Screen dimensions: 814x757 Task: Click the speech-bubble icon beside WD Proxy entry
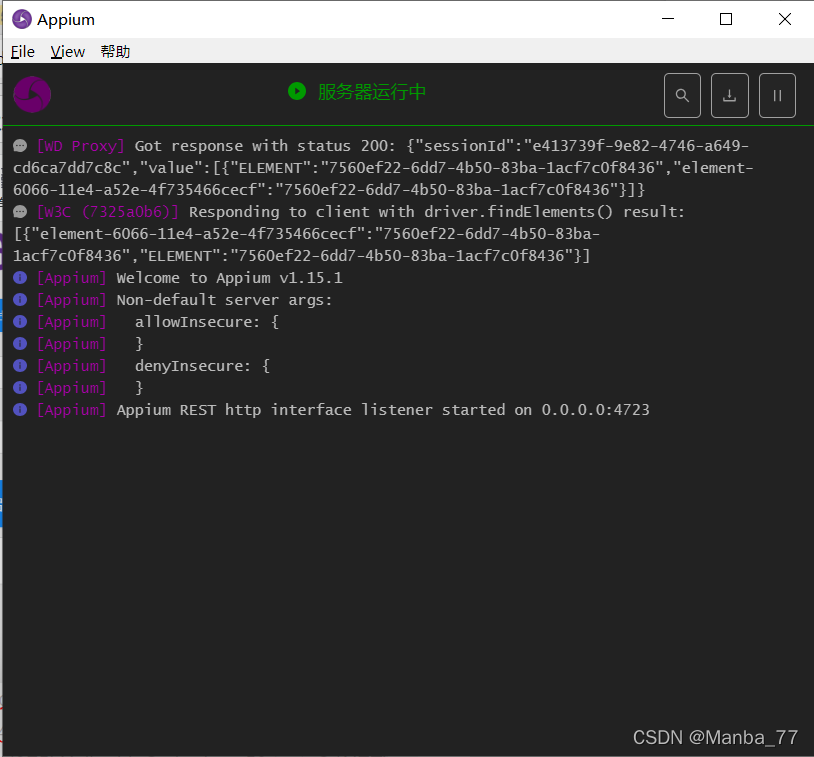[20, 146]
